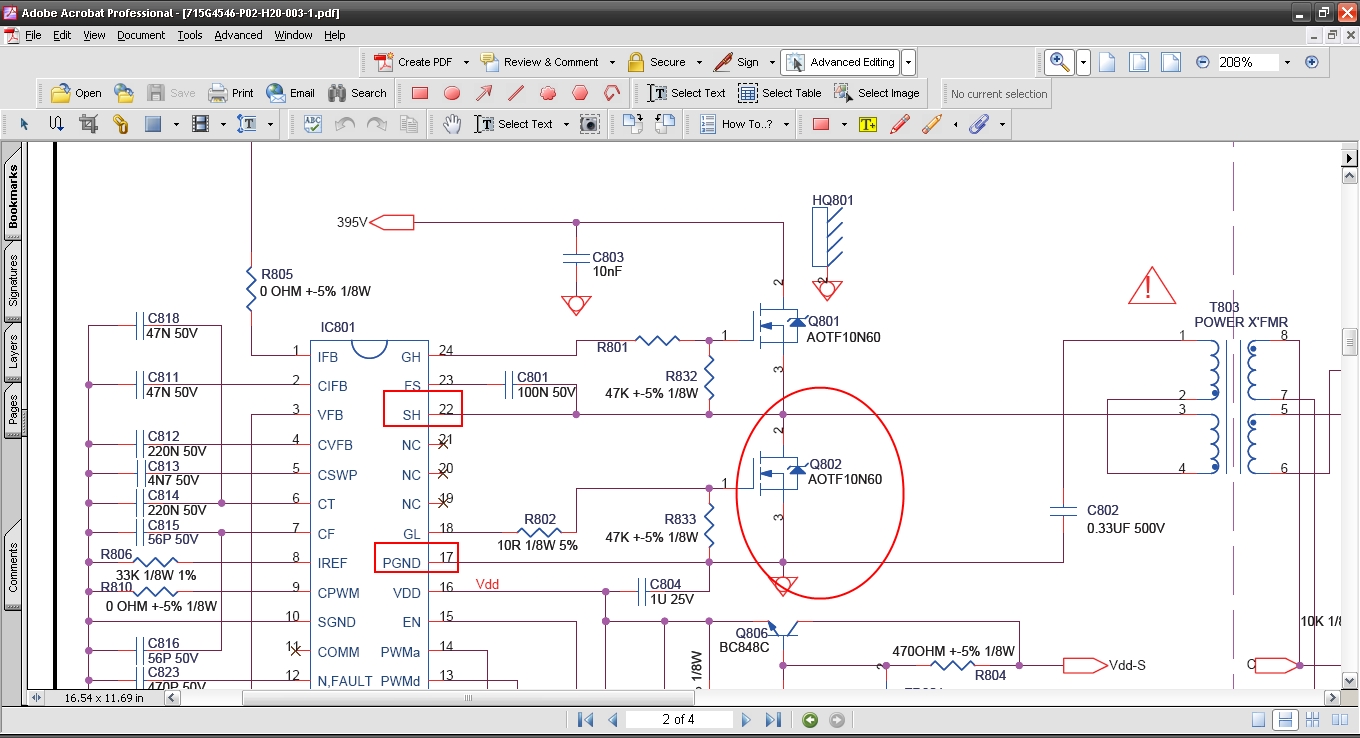This screenshot has width=1360, height=738.
Task: Select the yellow Text Box tool
Action: (867, 124)
